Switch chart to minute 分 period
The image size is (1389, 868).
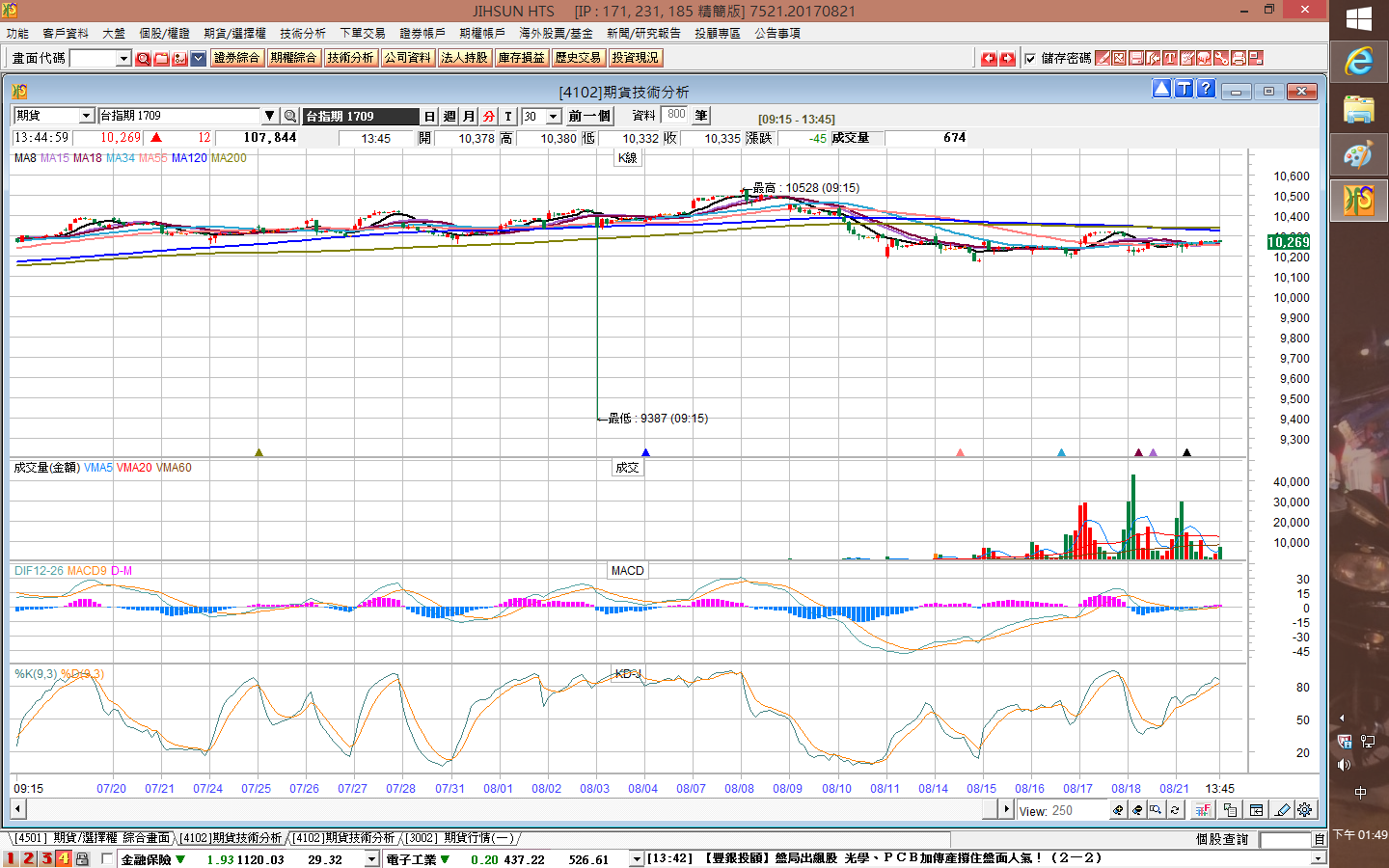tap(489, 116)
